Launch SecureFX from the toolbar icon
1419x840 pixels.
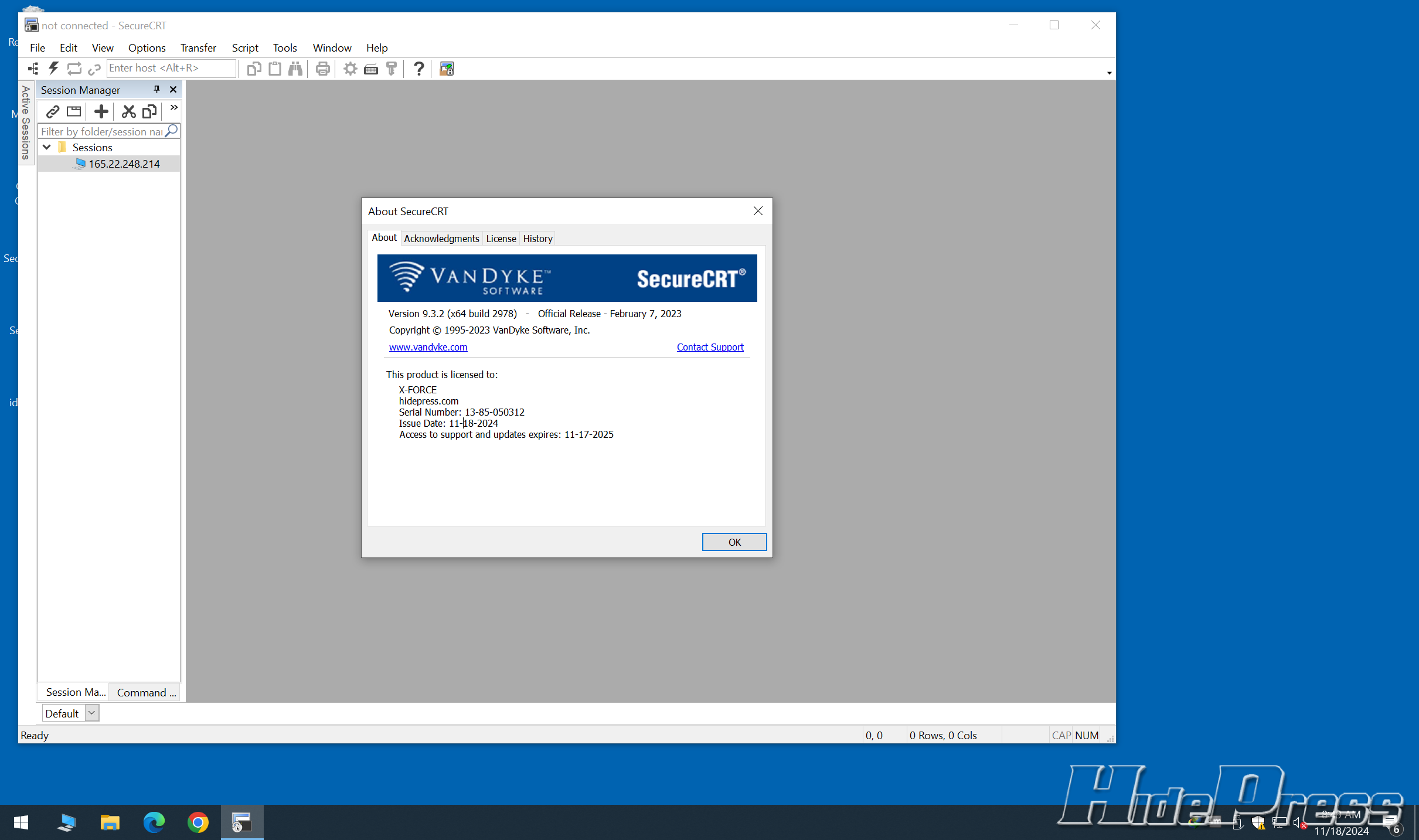click(x=447, y=69)
